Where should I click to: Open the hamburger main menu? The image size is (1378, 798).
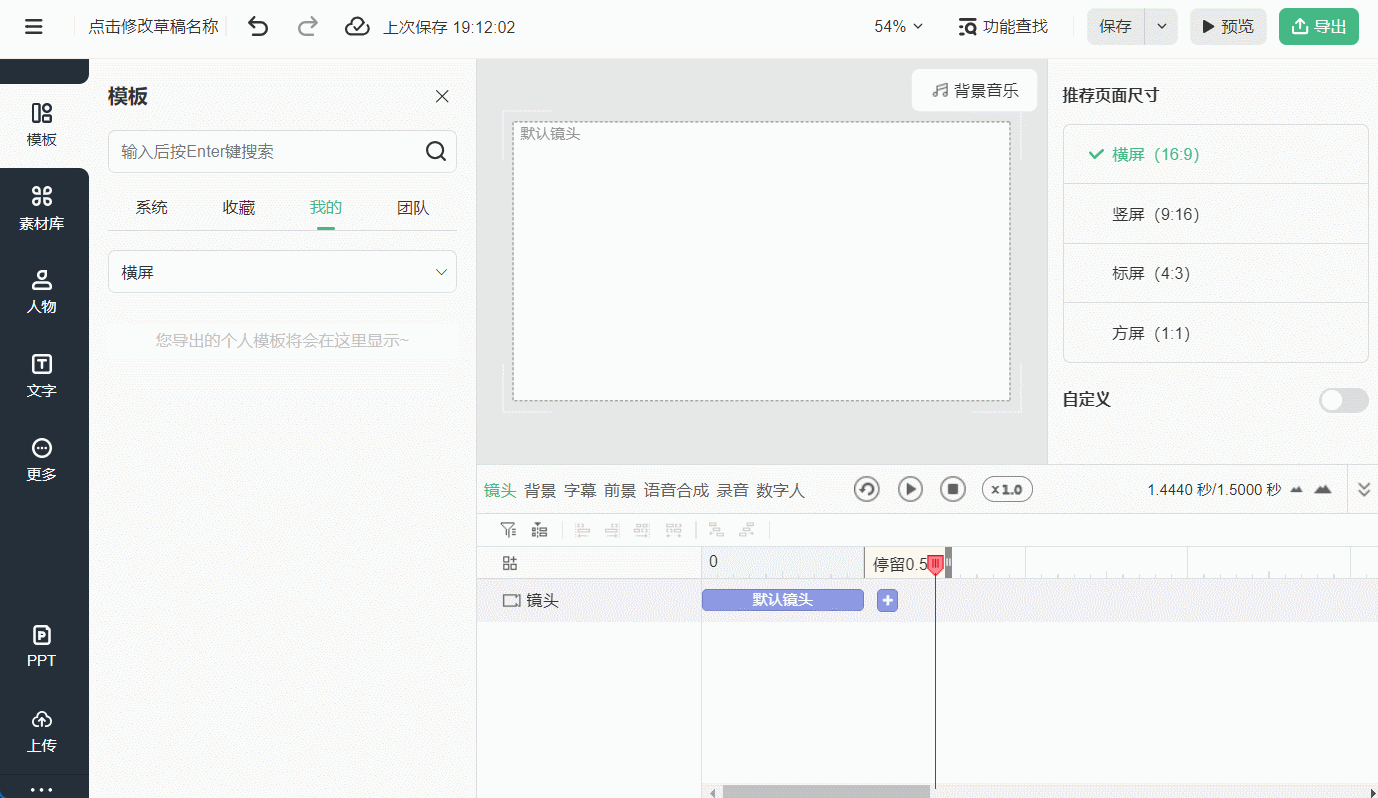tap(34, 27)
